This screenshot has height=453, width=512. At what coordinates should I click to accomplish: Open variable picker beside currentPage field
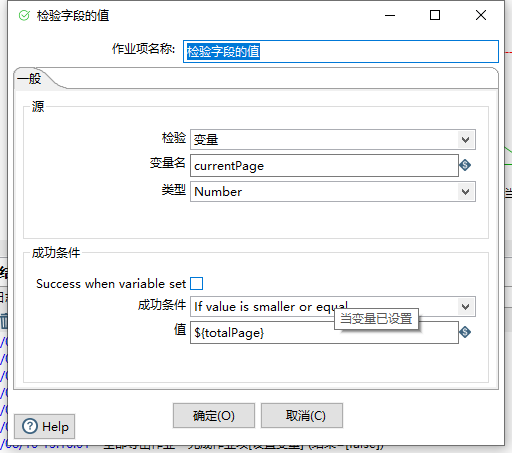coord(465,165)
